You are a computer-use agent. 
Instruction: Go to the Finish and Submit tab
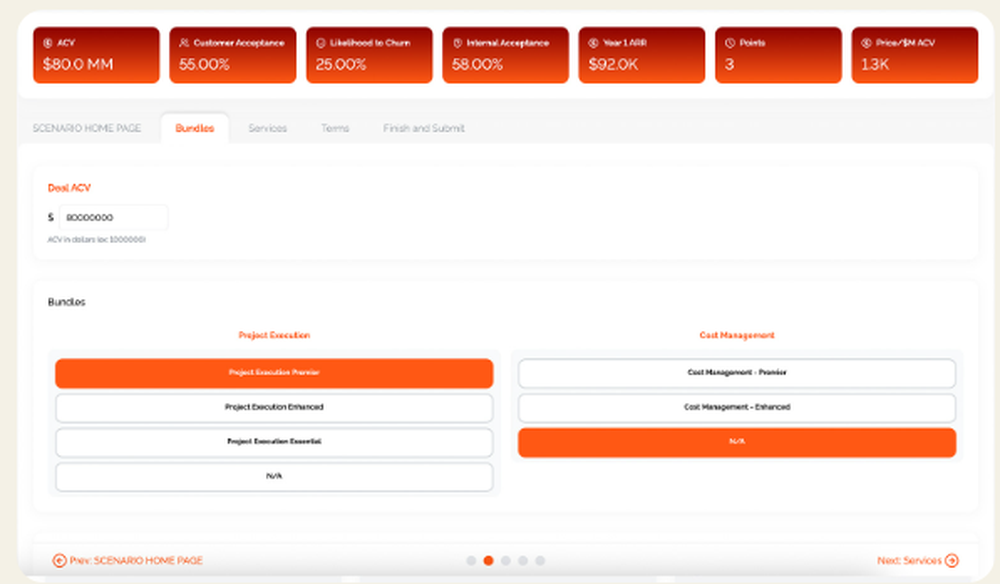click(x=423, y=128)
